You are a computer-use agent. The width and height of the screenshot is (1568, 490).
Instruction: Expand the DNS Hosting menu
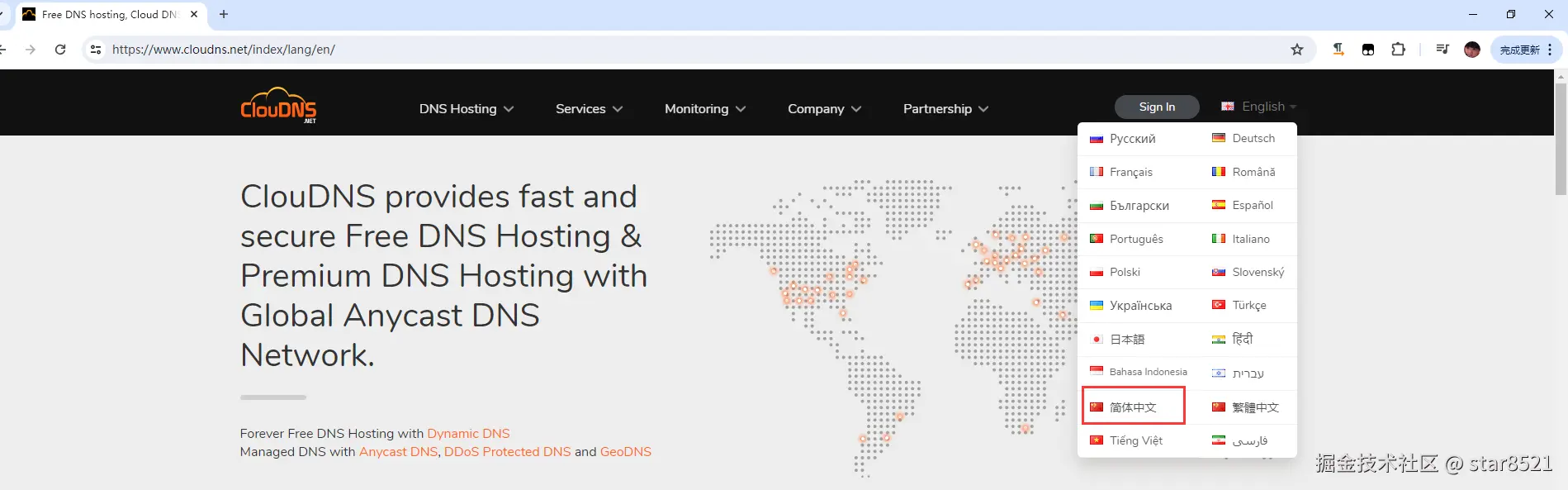(466, 109)
